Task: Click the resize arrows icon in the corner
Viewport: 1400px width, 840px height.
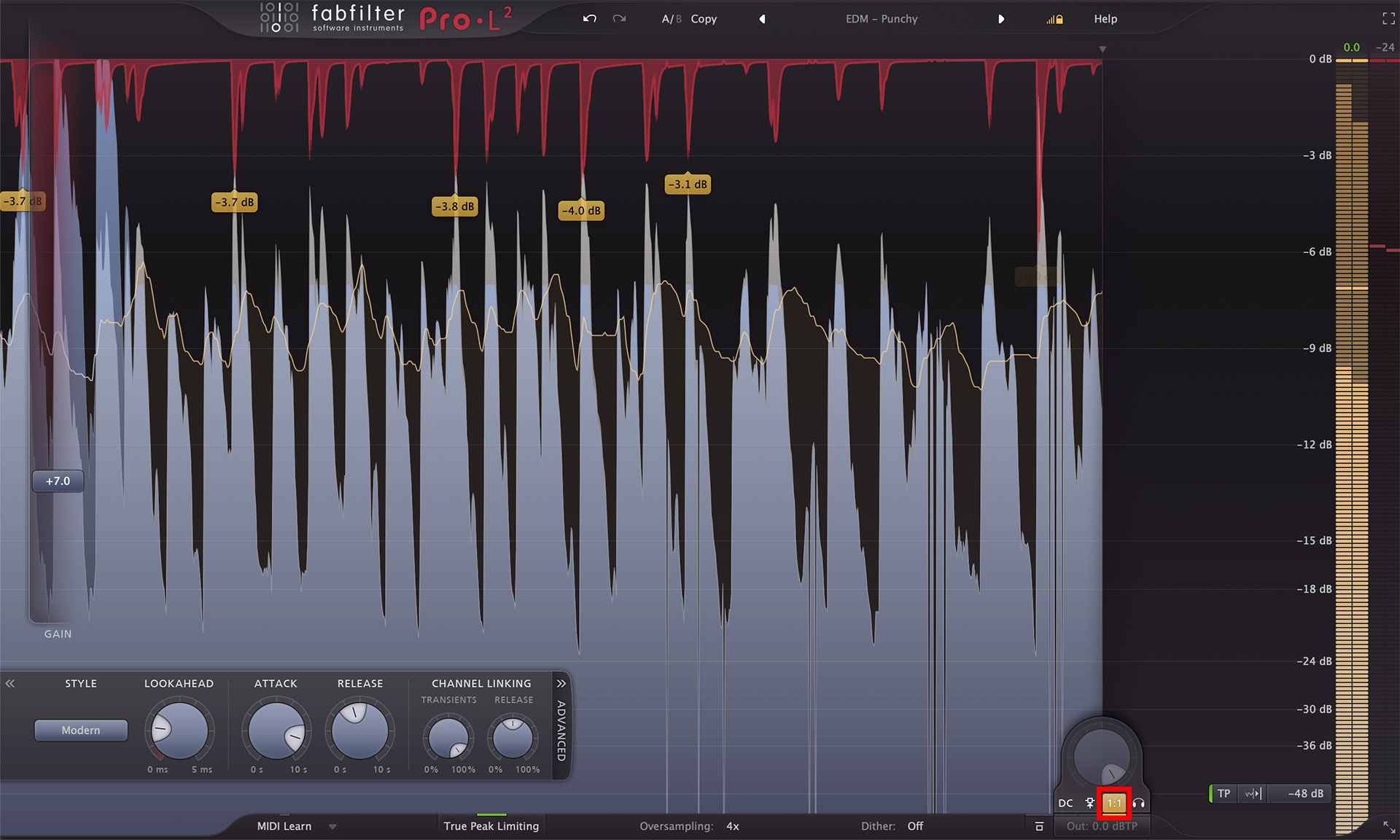Action: (x=1389, y=827)
